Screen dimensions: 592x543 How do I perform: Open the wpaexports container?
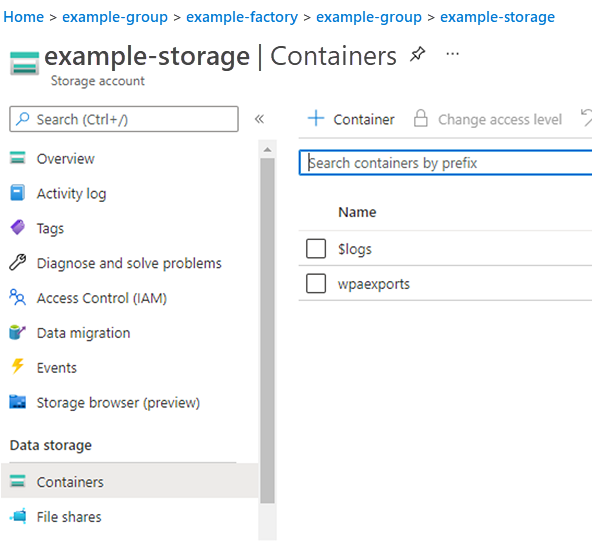pyautogui.click(x=374, y=284)
